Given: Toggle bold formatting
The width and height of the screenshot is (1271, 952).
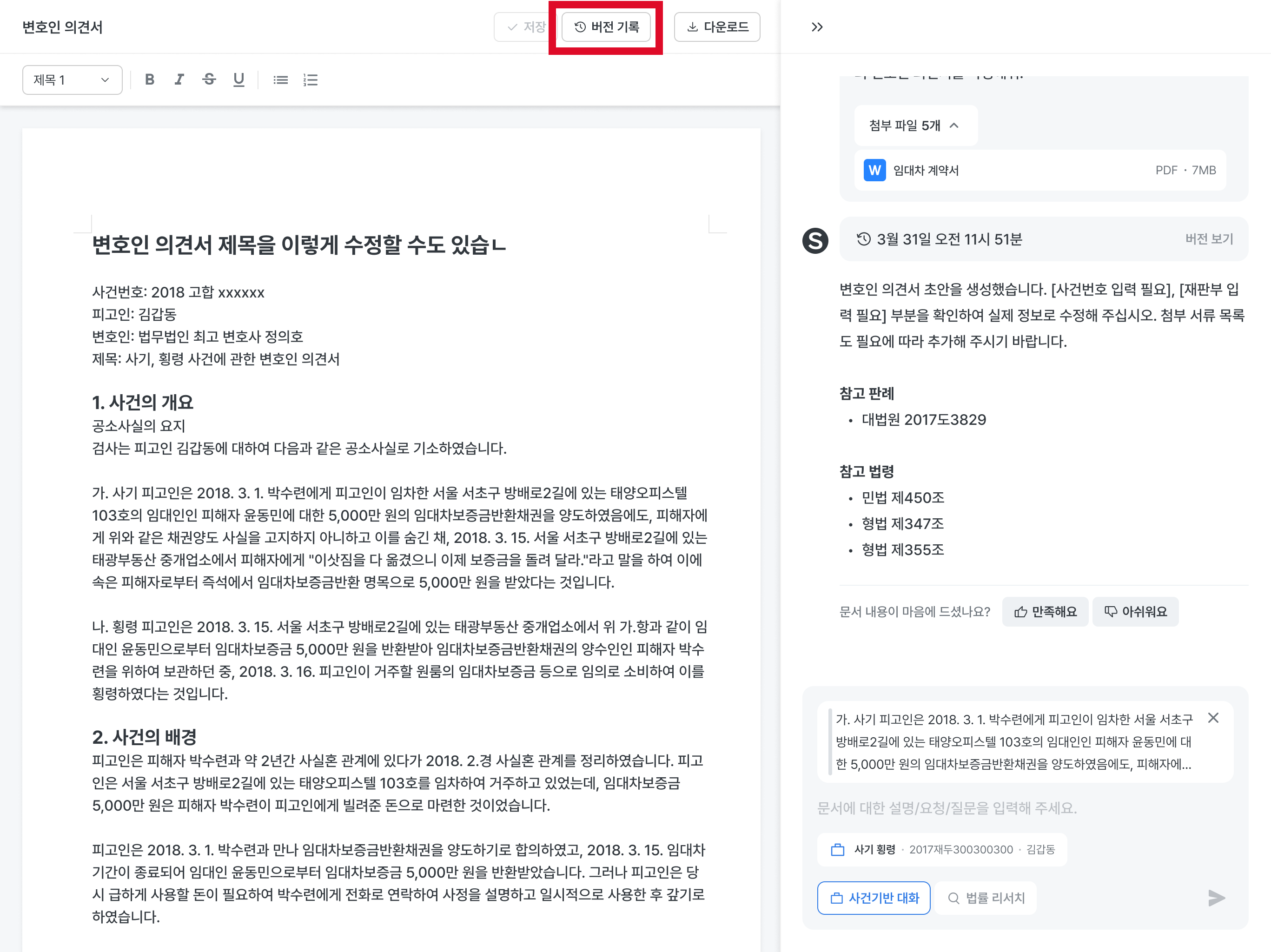Looking at the screenshot, I should tap(149, 80).
